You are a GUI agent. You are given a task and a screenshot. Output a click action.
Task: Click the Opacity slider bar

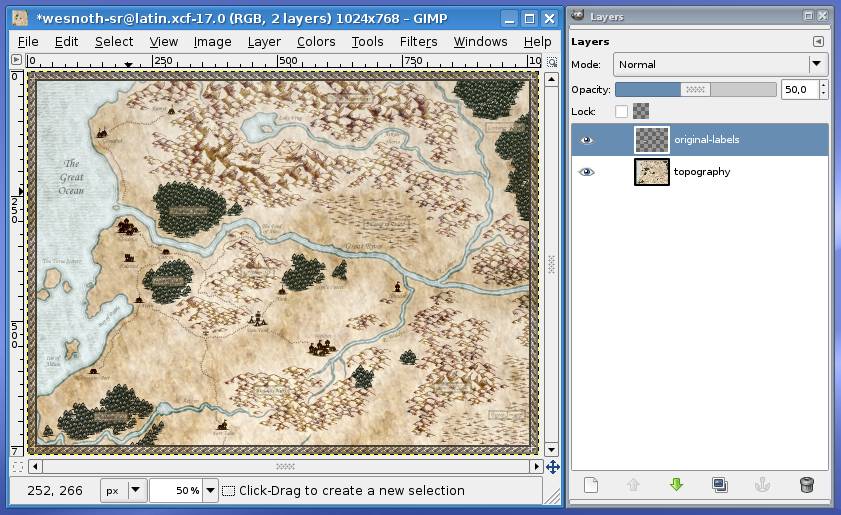[696, 90]
